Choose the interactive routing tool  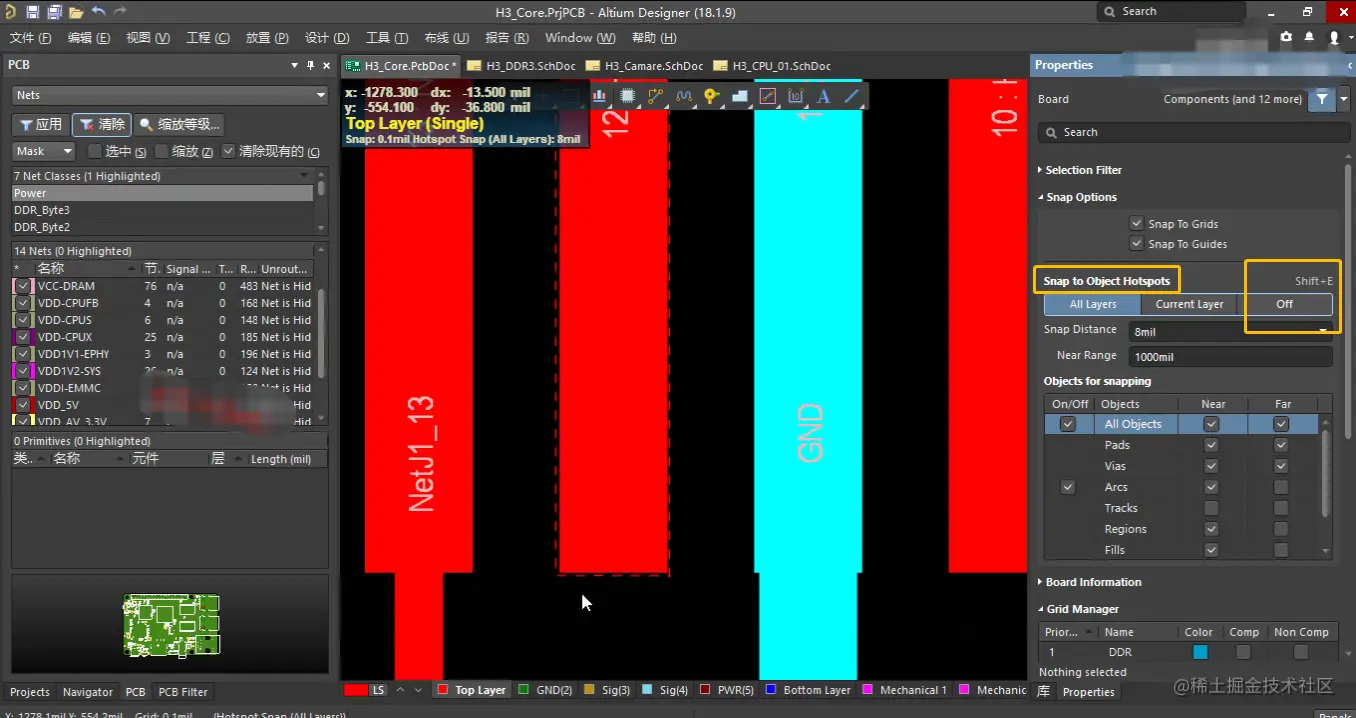(656, 96)
